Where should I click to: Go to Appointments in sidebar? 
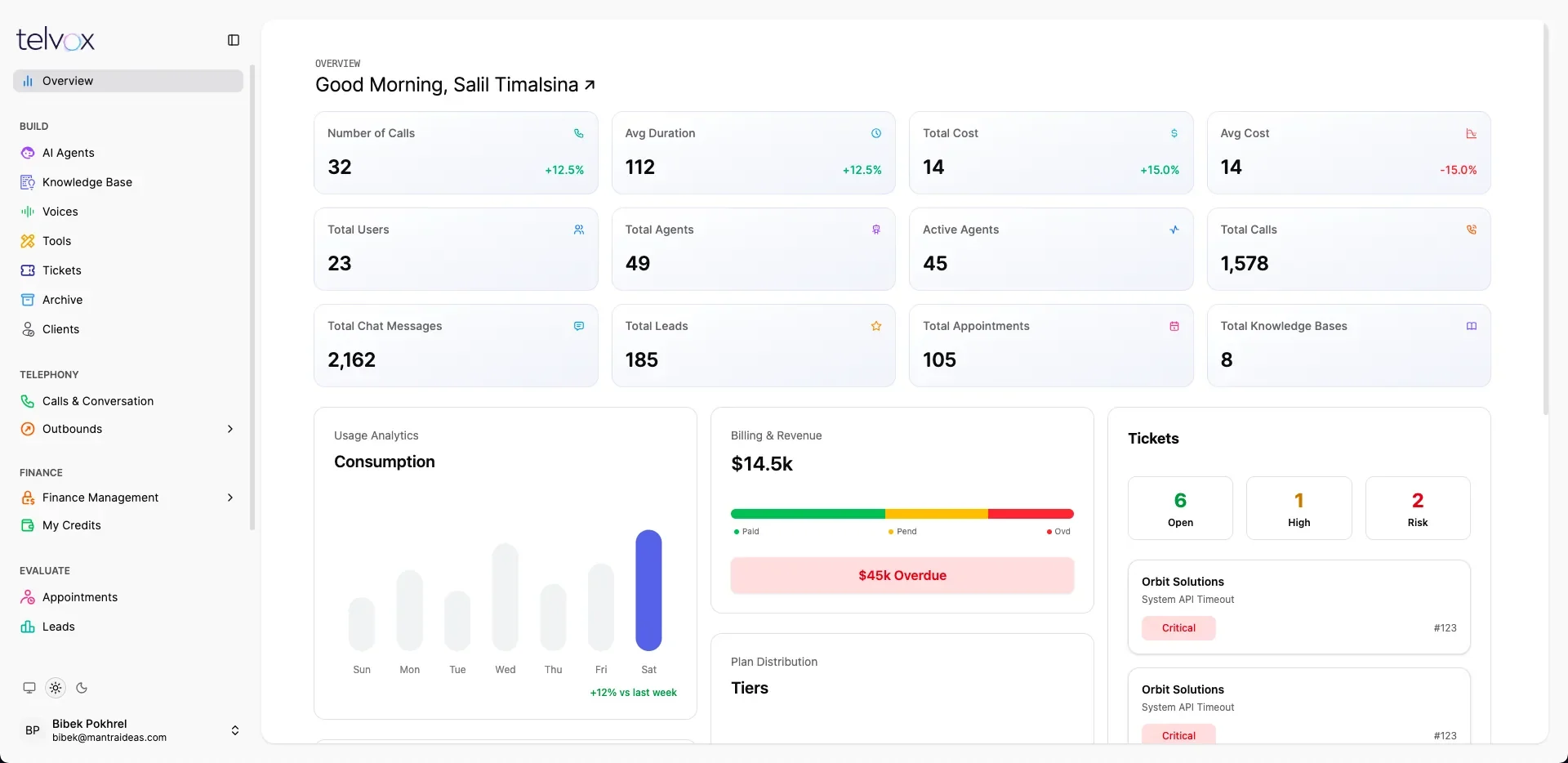coord(128,597)
